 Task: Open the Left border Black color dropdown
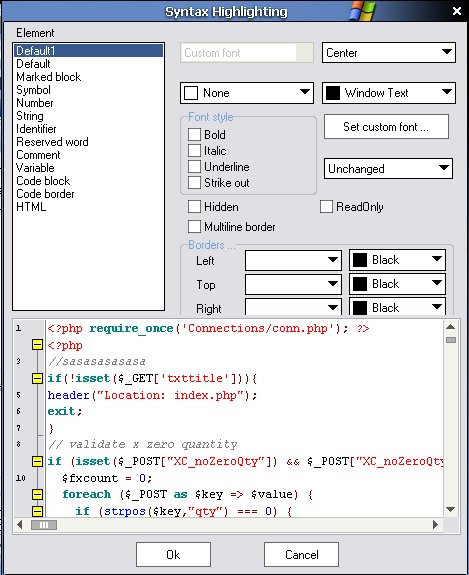397,260
